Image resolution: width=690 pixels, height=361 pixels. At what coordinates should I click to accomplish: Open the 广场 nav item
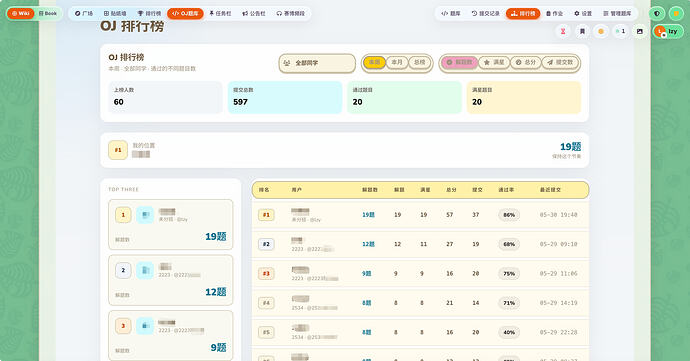[84, 14]
